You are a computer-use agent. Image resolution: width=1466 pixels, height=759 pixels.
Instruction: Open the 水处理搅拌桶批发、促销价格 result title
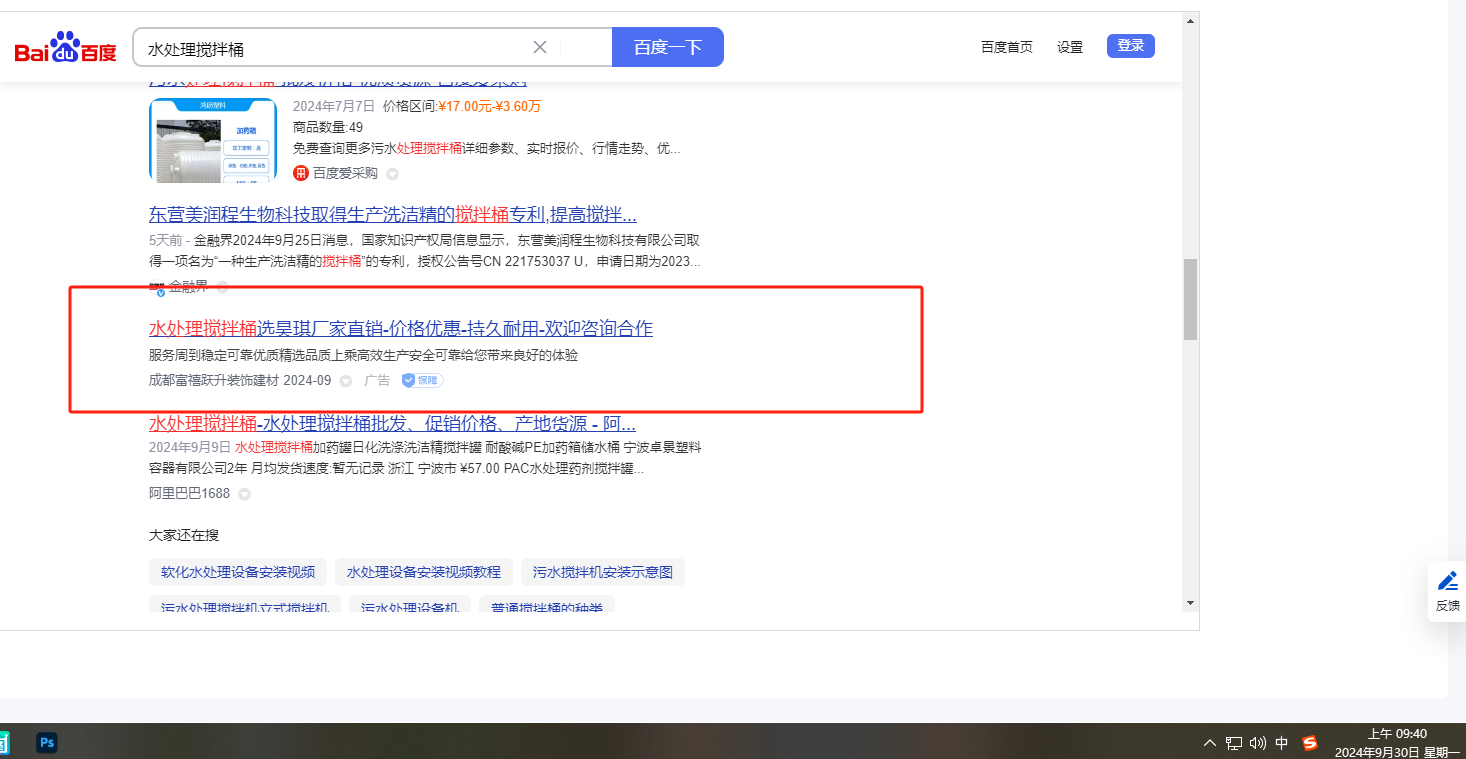tap(392, 422)
